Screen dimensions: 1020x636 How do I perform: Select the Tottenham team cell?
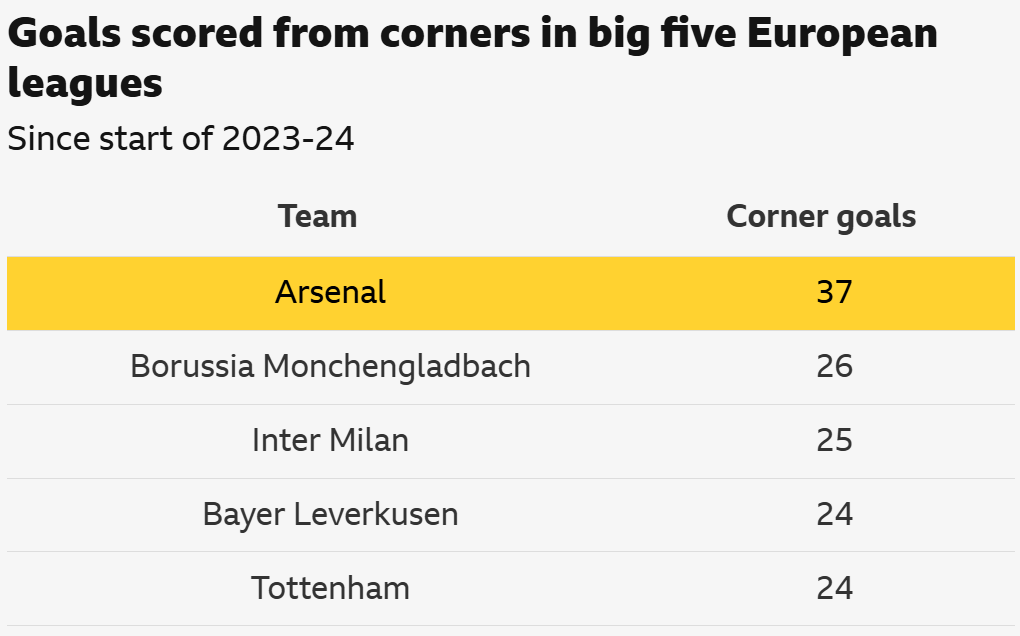click(330, 588)
